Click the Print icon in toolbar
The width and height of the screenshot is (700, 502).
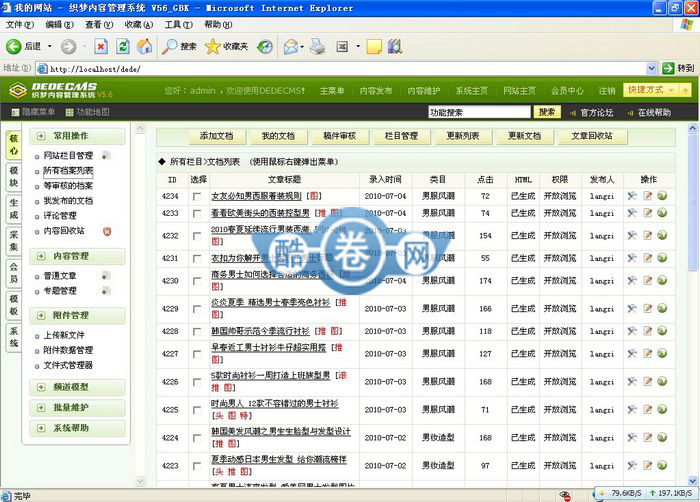[317, 46]
